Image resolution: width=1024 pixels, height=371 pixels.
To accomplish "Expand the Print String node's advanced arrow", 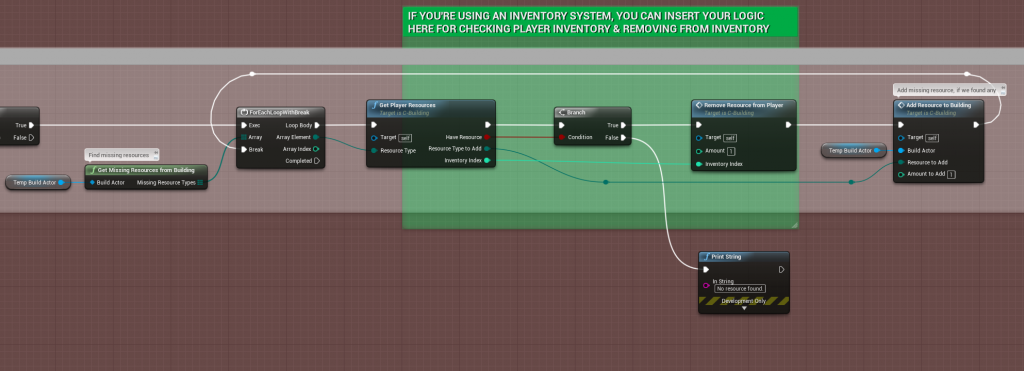I will pyautogui.click(x=744, y=308).
